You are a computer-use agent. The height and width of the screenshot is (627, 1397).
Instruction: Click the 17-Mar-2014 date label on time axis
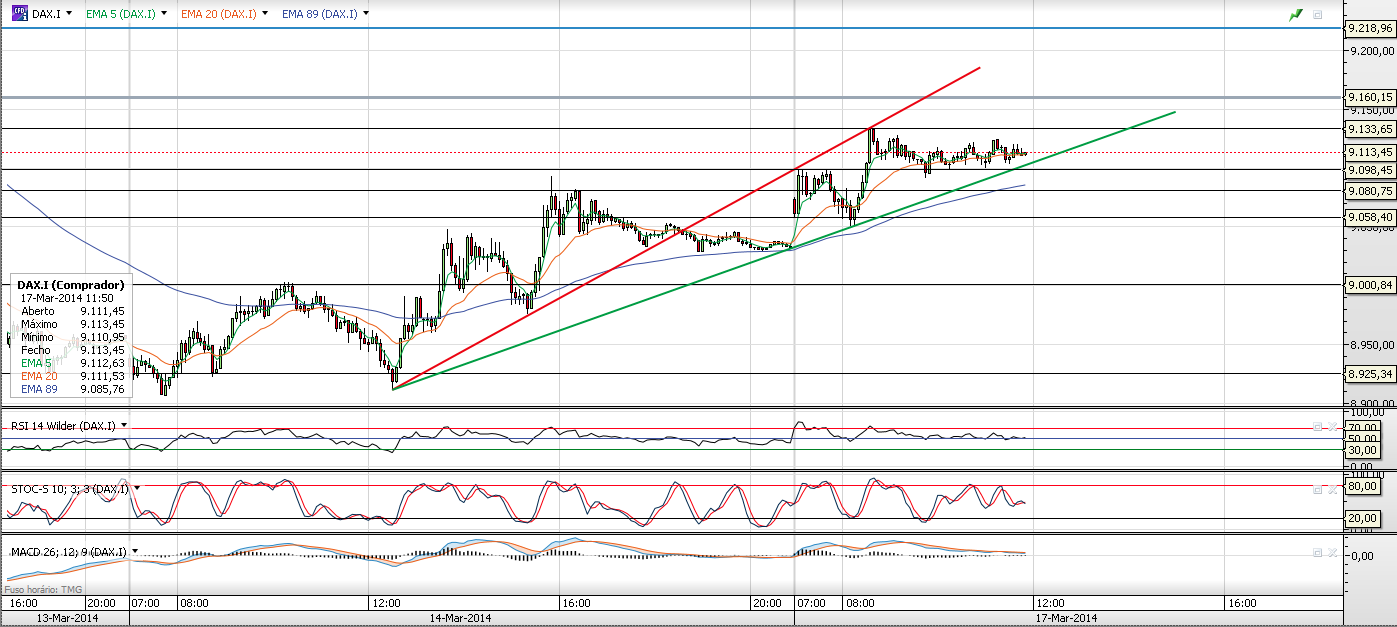(1066, 618)
